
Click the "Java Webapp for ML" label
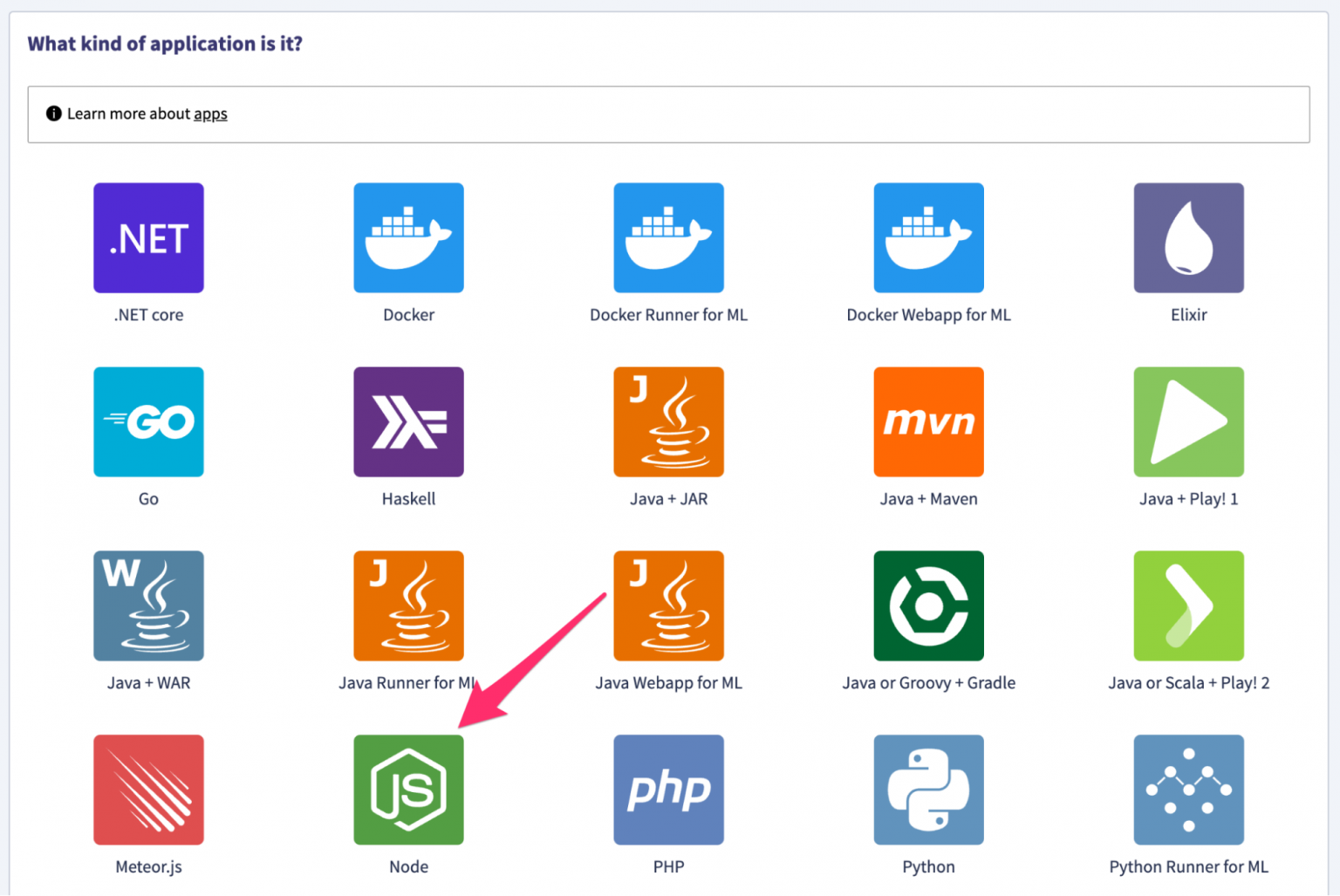tap(668, 683)
